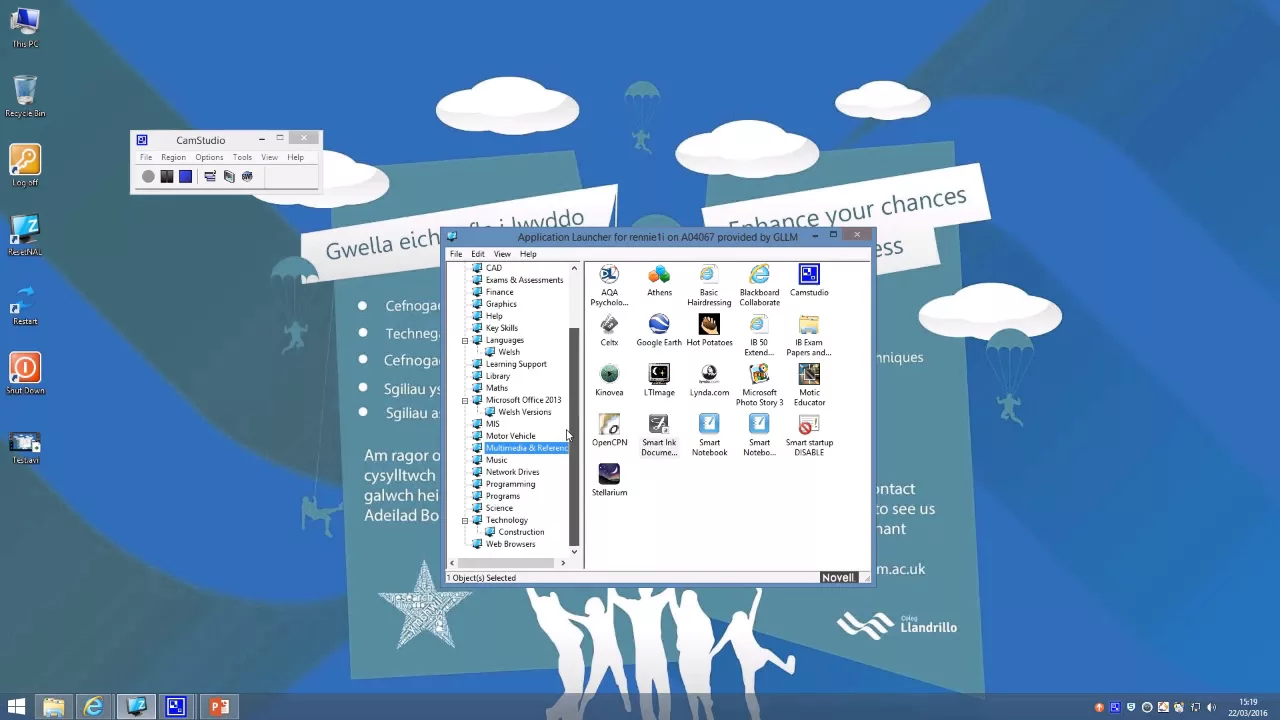Image resolution: width=1280 pixels, height=720 pixels.
Task: Launch Google Earth from the launcher
Action: click(x=659, y=331)
